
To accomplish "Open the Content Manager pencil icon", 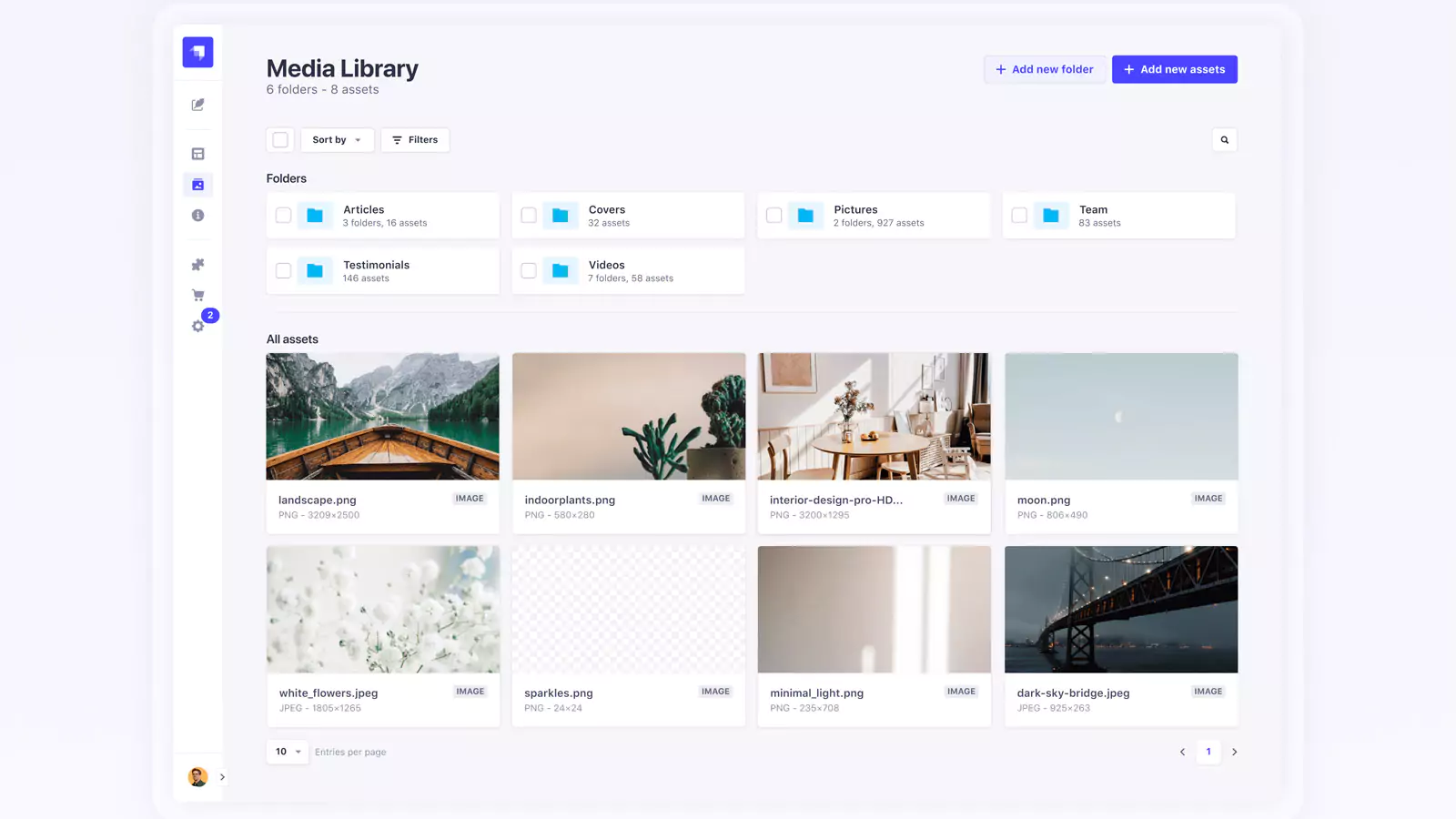I will [197, 105].
